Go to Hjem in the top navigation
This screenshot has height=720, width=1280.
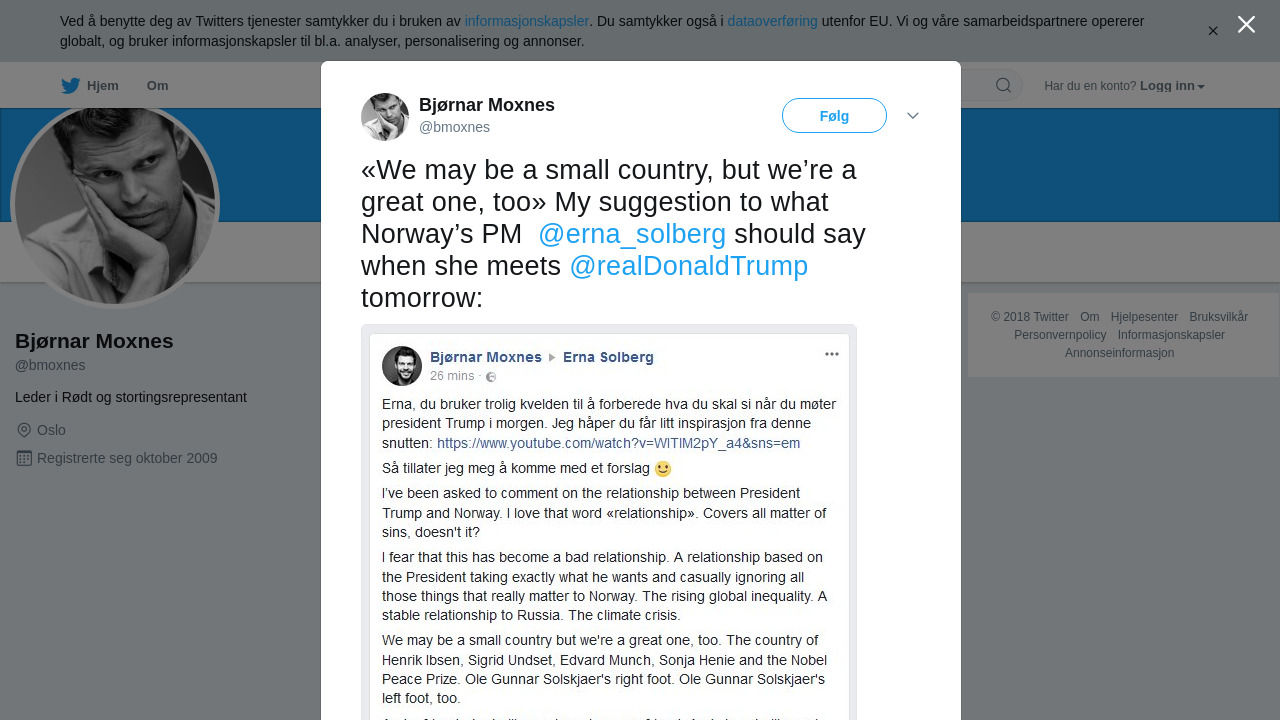pos(102,86)
